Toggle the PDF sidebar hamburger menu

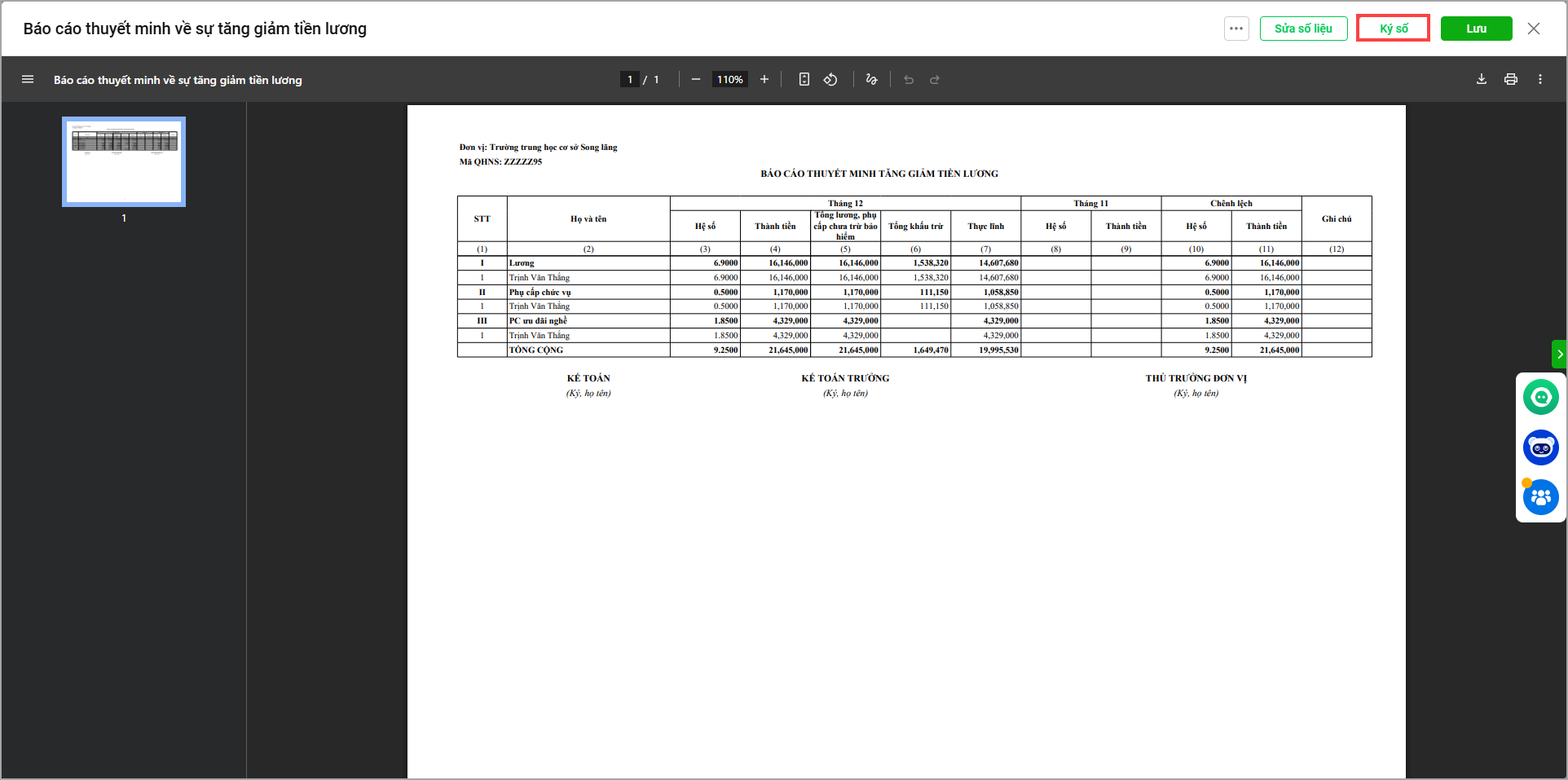click(x=28, y=79)
